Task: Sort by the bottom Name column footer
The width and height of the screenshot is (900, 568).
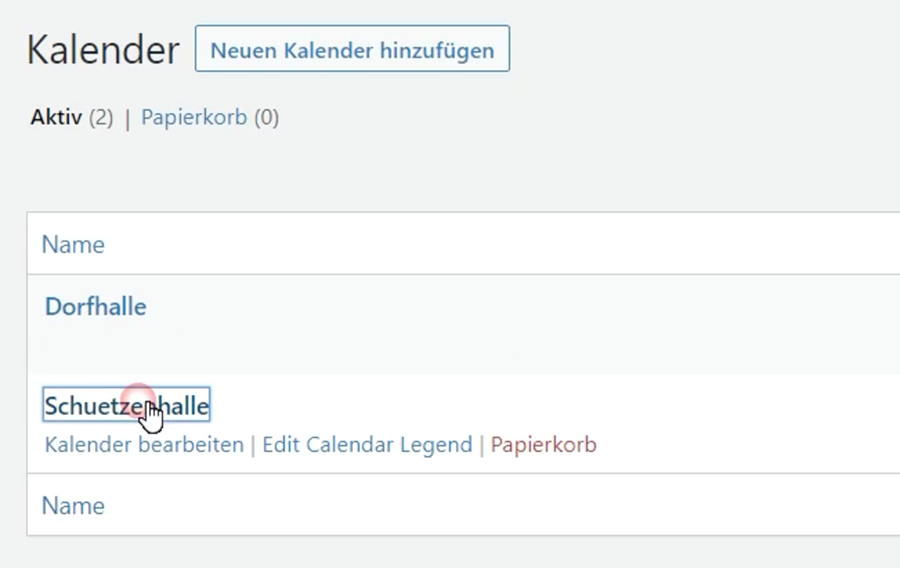Action: 73,506
